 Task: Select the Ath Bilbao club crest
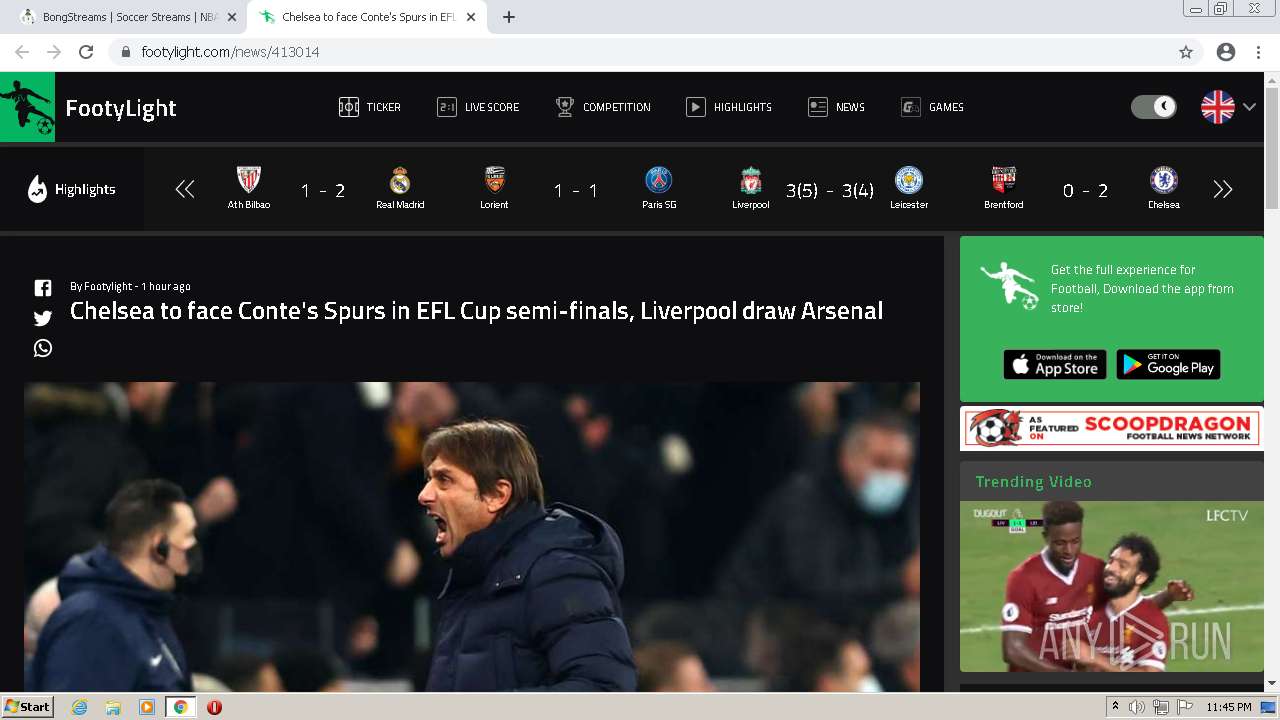(x=248, y=180)
